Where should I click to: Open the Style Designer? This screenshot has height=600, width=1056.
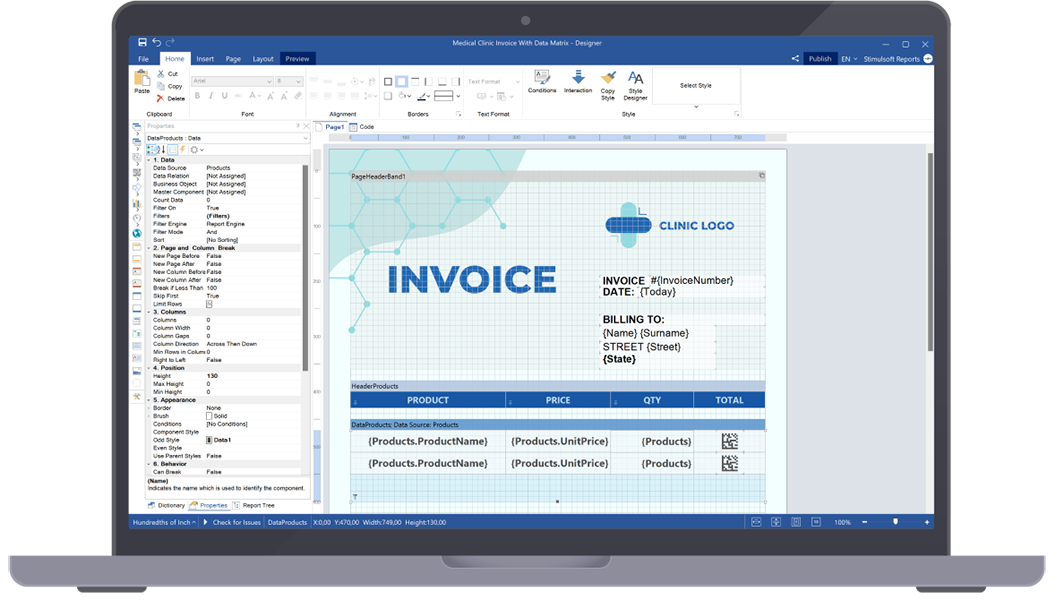coord(634,80)
